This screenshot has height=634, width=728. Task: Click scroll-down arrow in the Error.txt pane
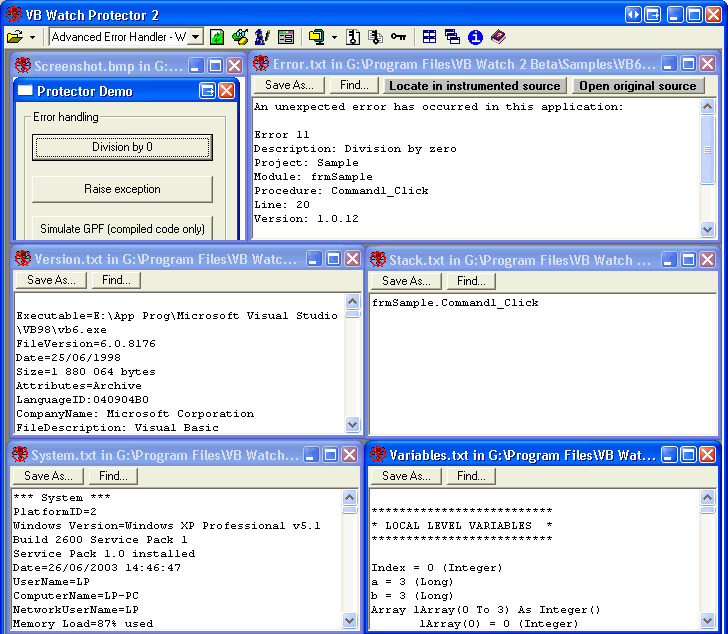[707, 229]
